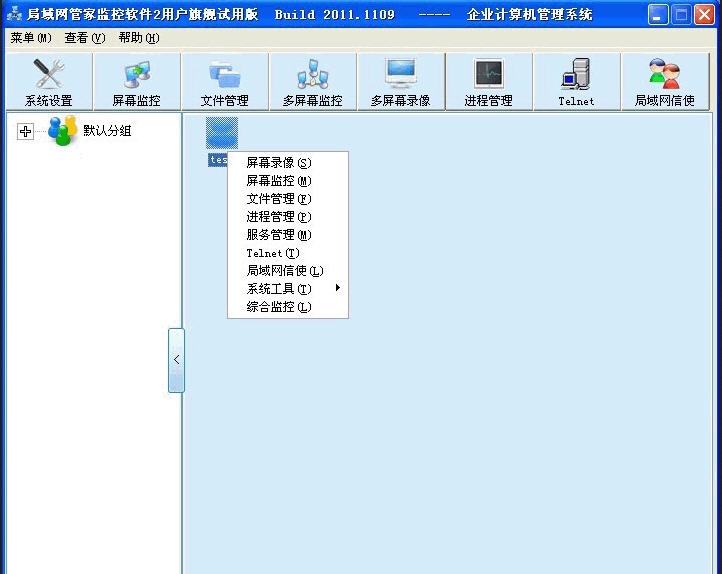Open 进程管理 process manager toolbar icon
The image size is (722, 574).
[x=489, y=81]
